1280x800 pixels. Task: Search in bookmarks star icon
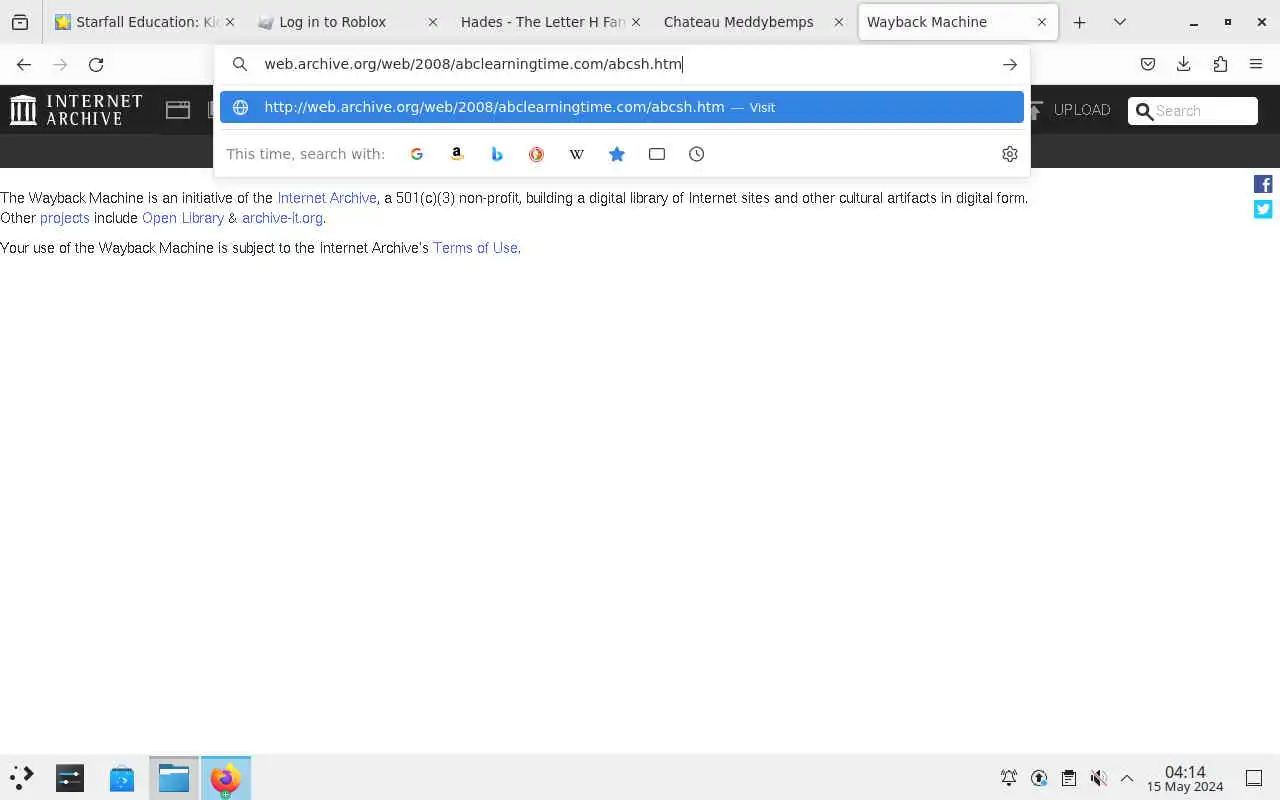click(616, 154)
